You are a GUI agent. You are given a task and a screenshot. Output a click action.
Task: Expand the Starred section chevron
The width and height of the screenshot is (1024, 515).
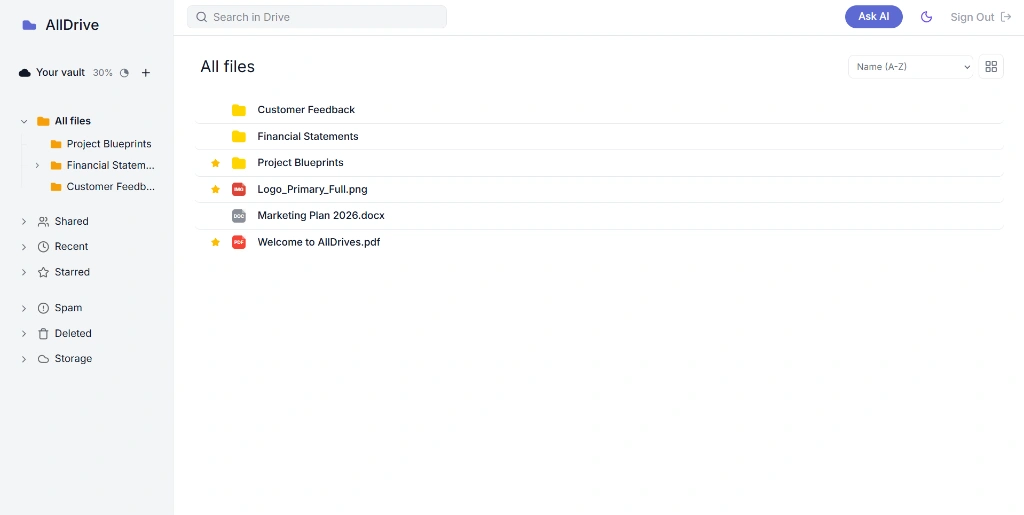(x=24, y=272)
